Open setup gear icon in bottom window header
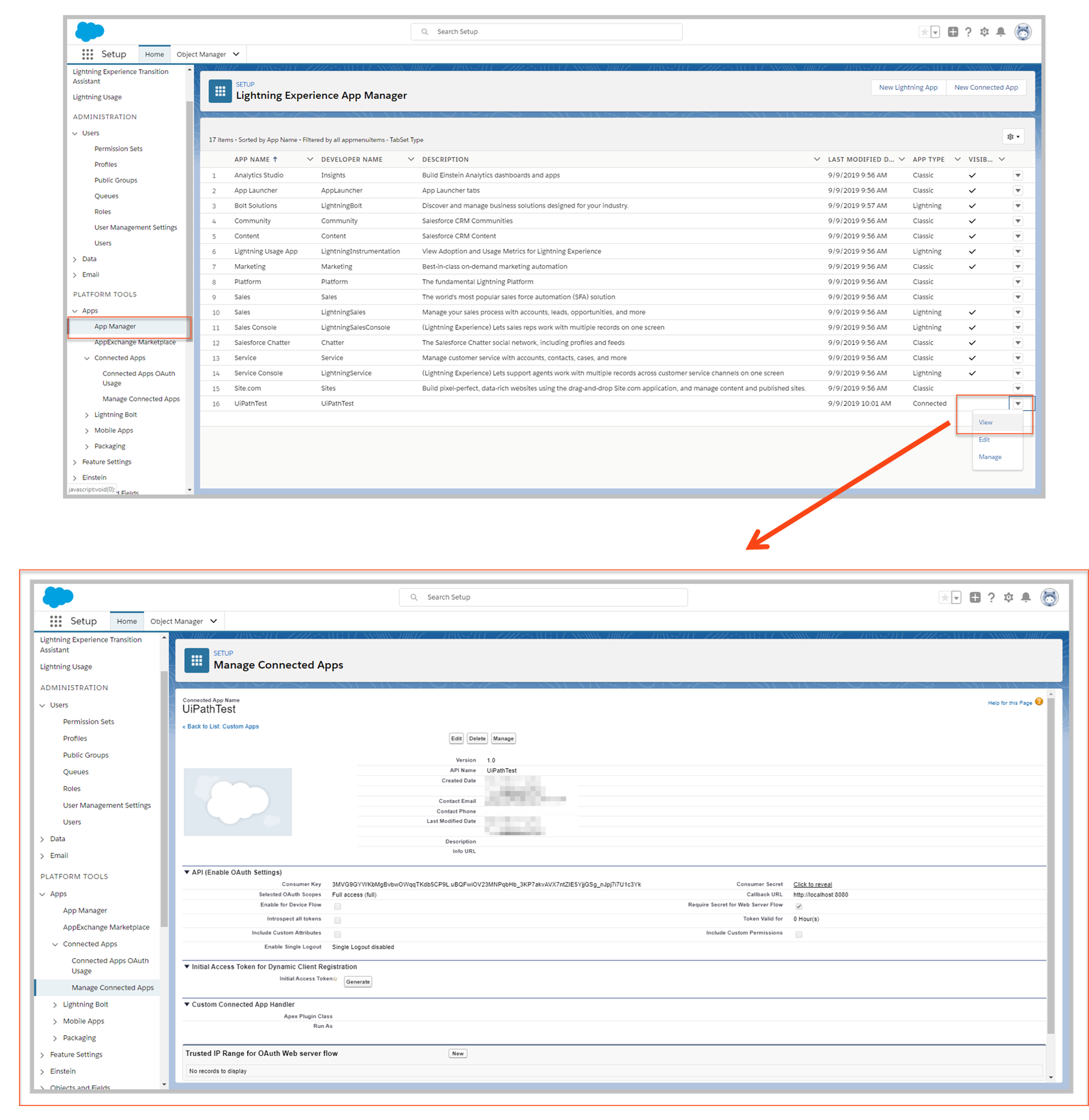 click(1008, 597)
